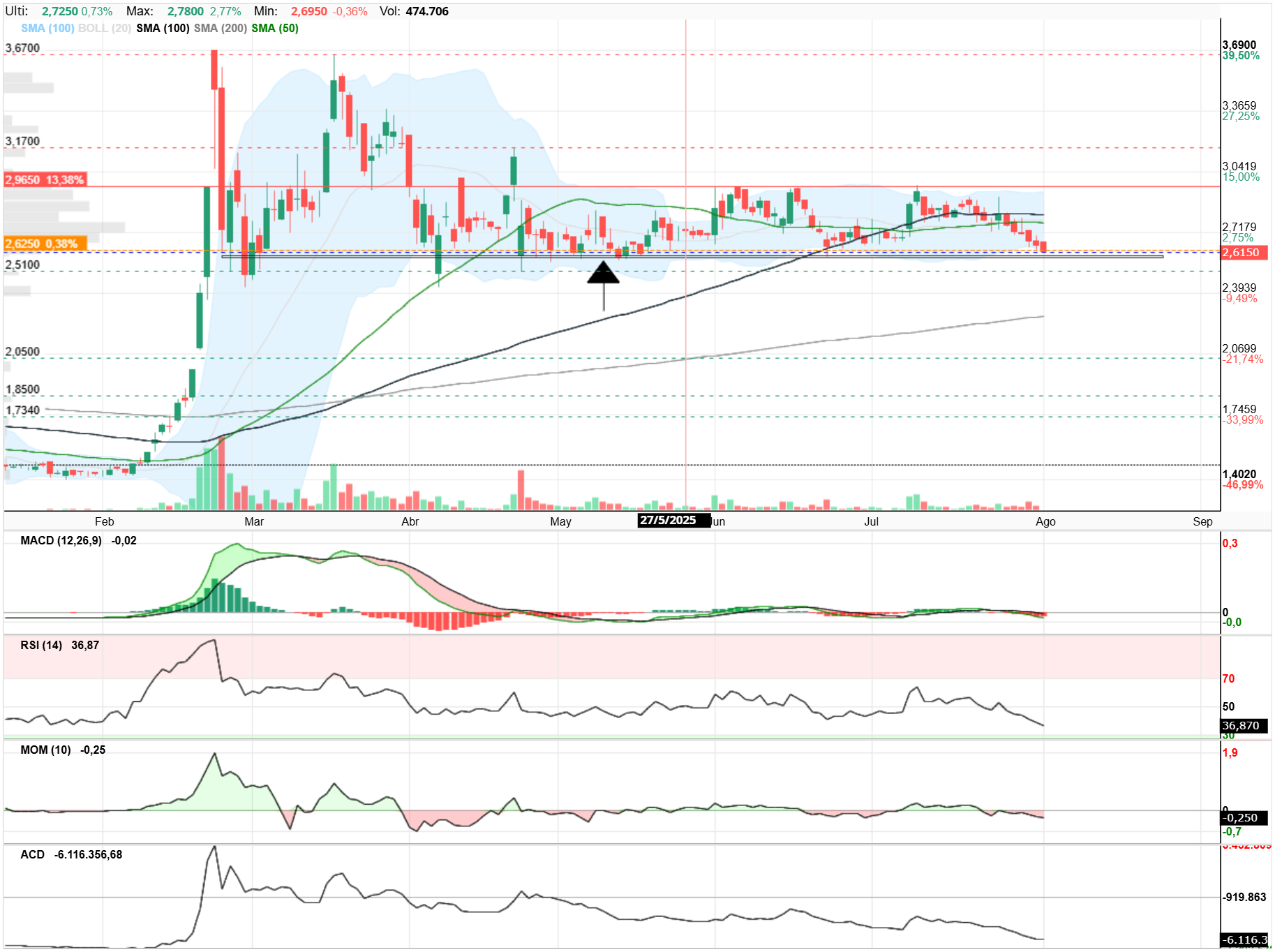Click the Ago label on the time axis
Screen dimensions: 1275x952
tap(1045, 522)
